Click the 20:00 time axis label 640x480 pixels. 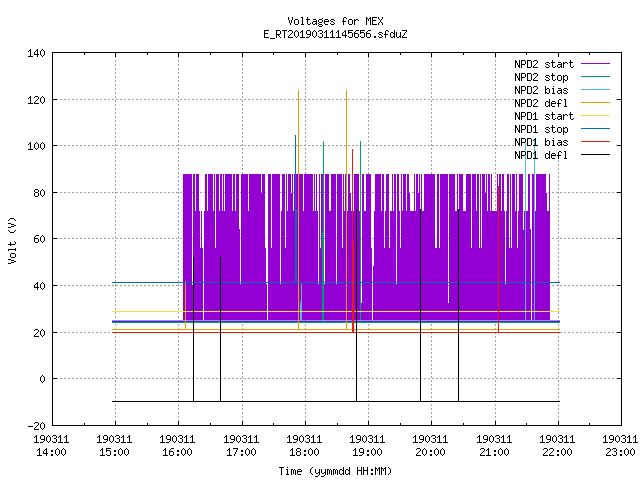click(430, 452)
